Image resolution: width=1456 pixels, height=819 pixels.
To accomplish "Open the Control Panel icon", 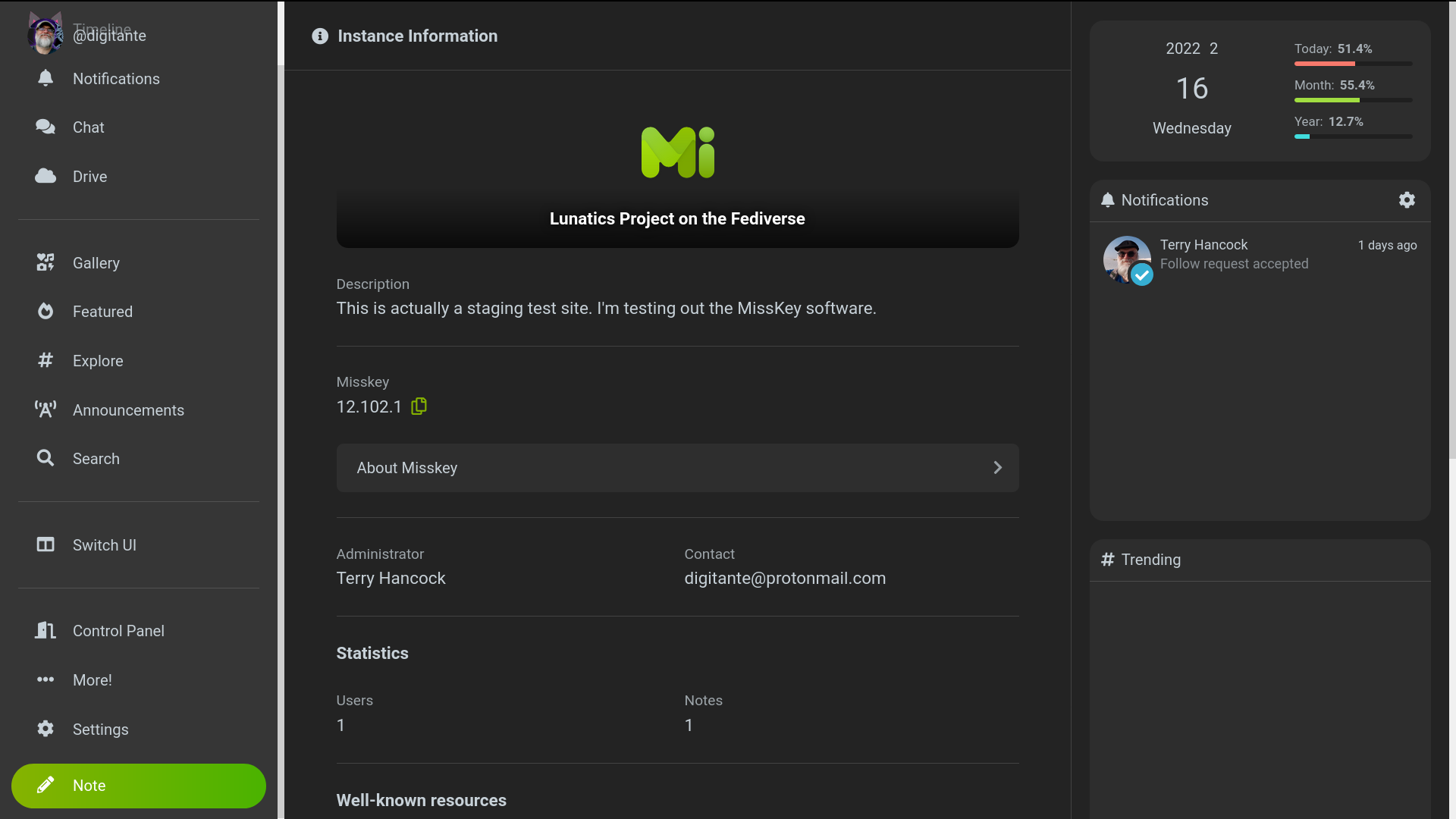I will [x=45, y=631].
